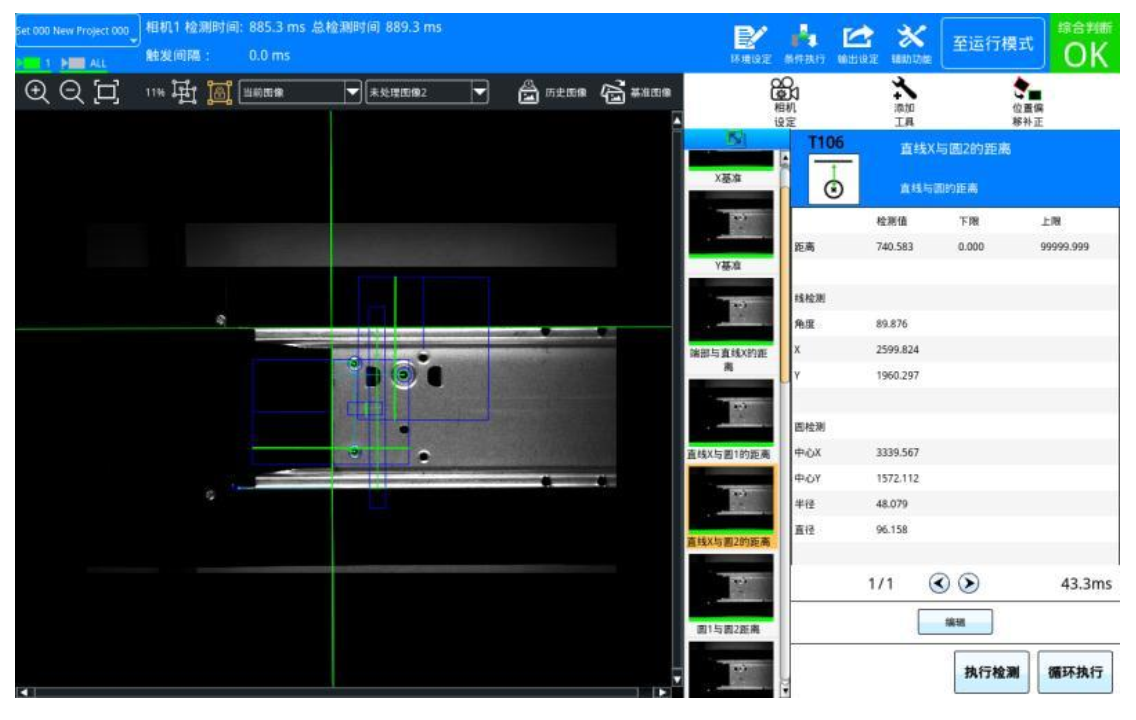1136x720 pixels.
Task: Click the 执行检测 button
Action: point(991,673)
